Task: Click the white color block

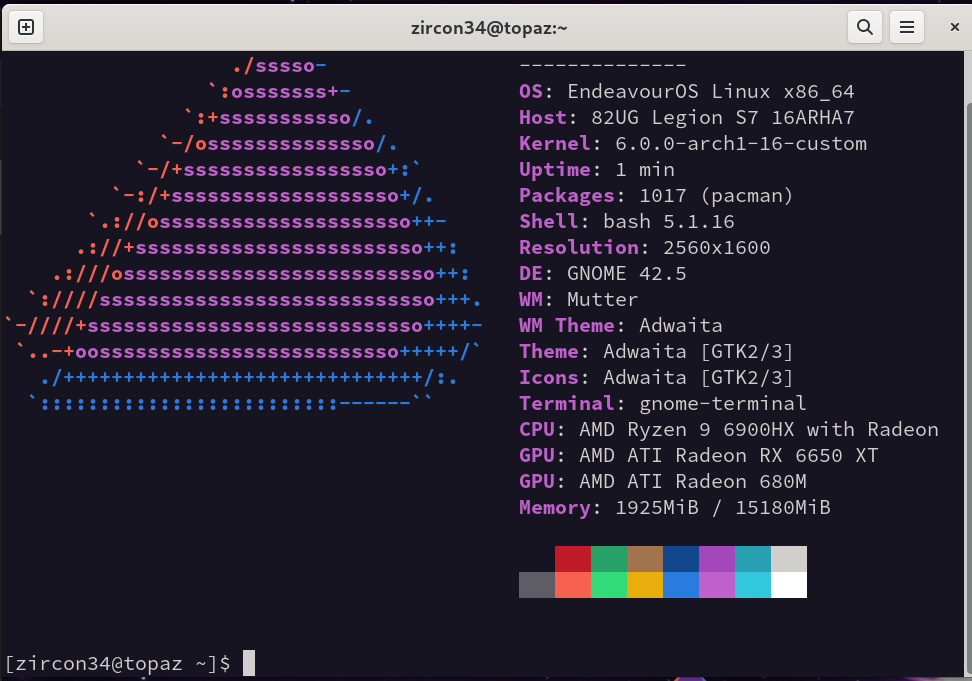Action: 789,585
